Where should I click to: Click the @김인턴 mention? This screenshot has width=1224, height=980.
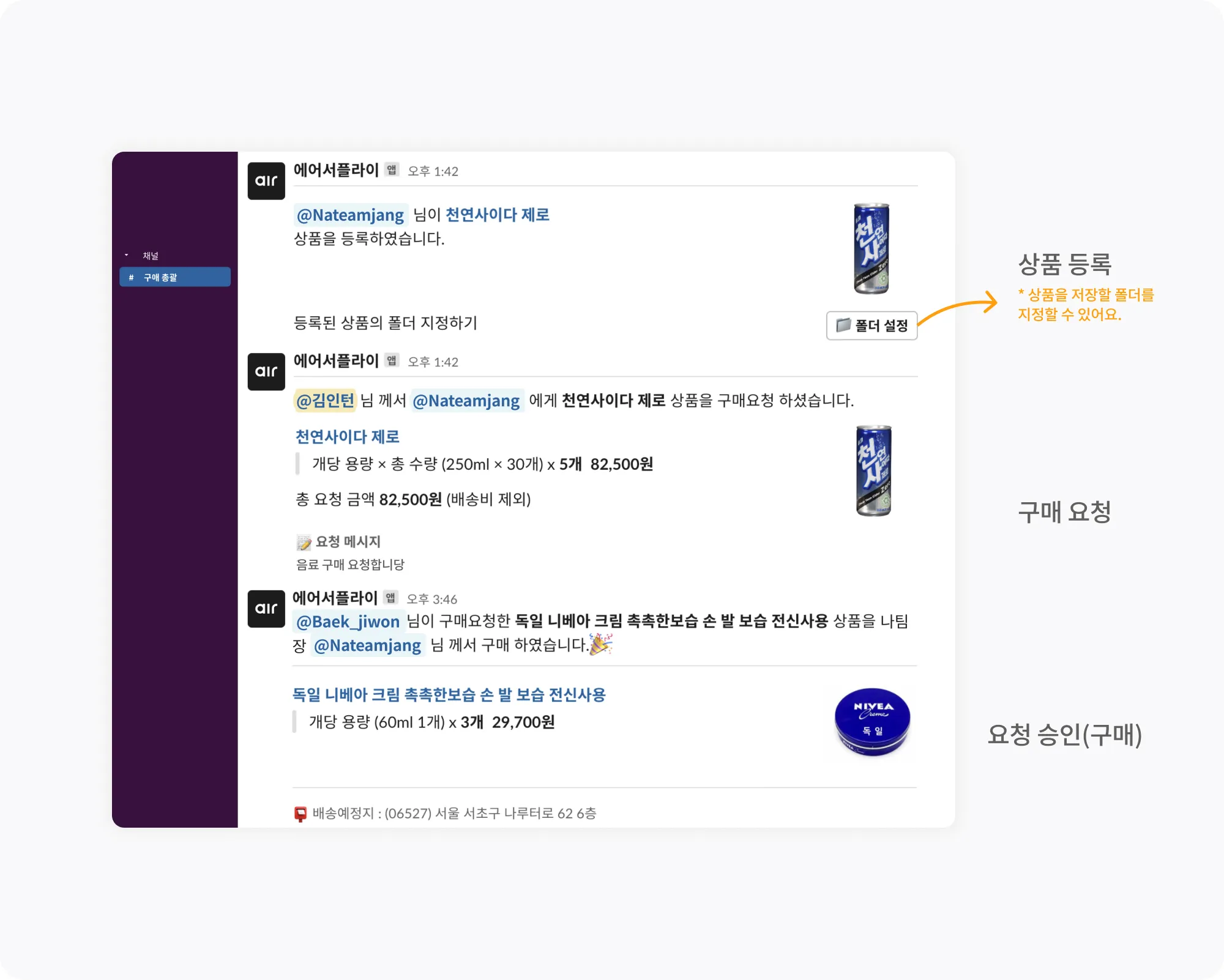click(x=325, y=401)
